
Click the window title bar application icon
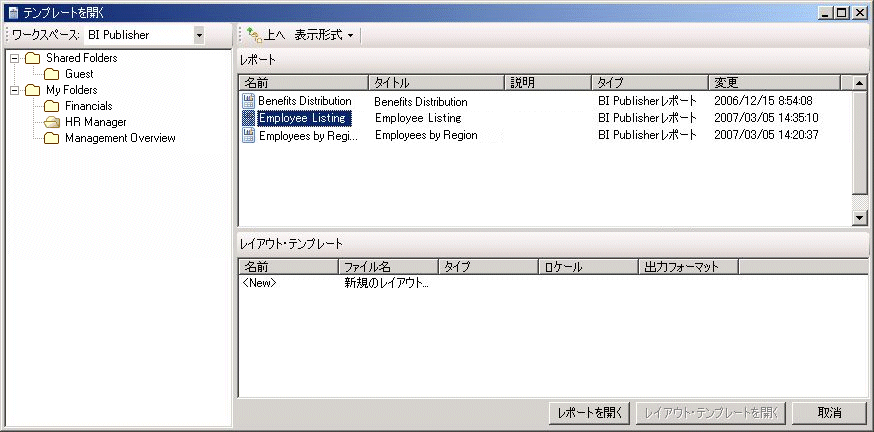tap(14, 12)
